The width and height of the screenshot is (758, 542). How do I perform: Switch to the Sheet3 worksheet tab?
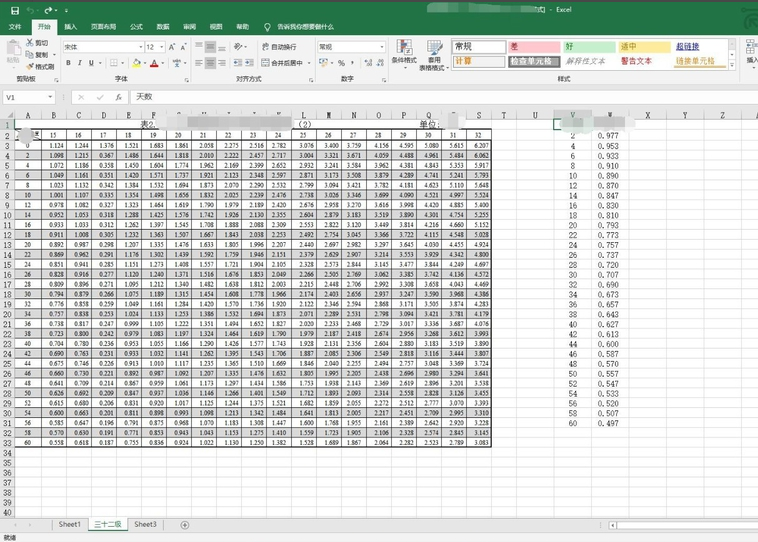[x=145, y=524]
